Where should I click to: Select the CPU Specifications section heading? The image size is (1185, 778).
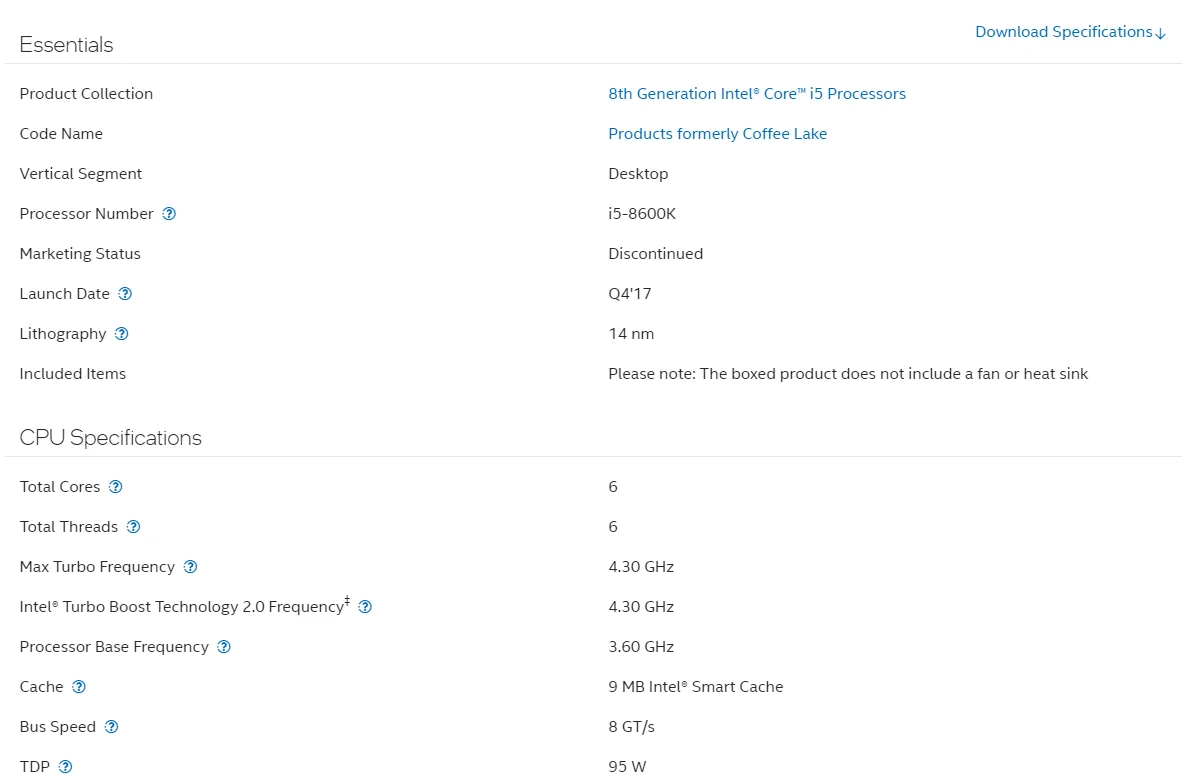pos(110,438)
